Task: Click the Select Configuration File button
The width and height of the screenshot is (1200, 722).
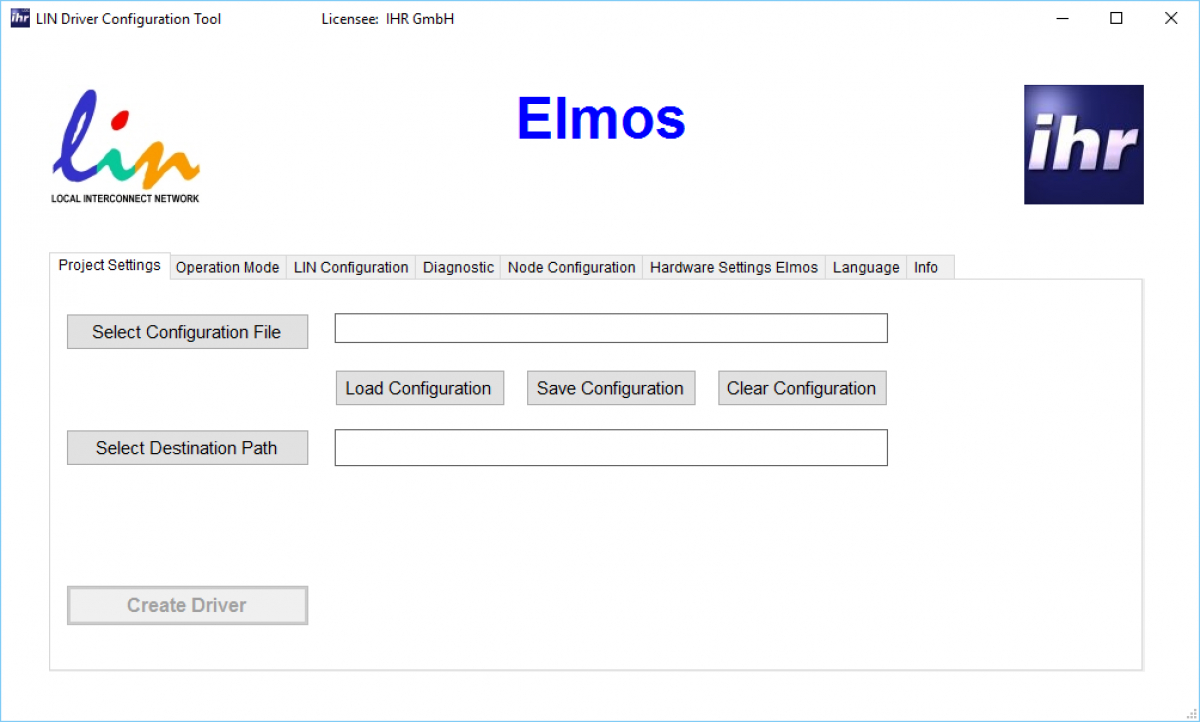Action: pos(187,331)
